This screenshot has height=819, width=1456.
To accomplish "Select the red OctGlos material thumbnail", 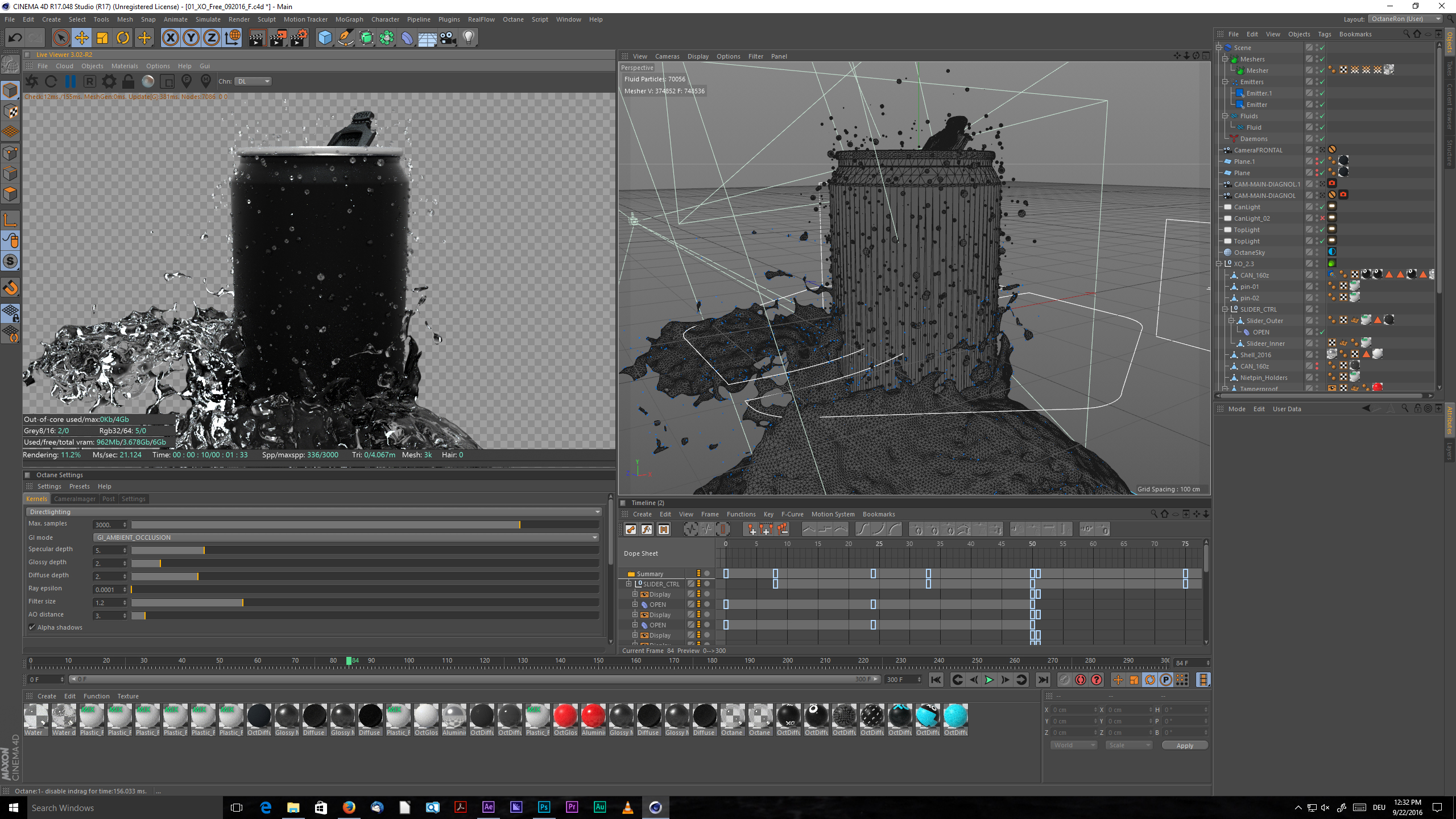I will (x=565, y=717).
